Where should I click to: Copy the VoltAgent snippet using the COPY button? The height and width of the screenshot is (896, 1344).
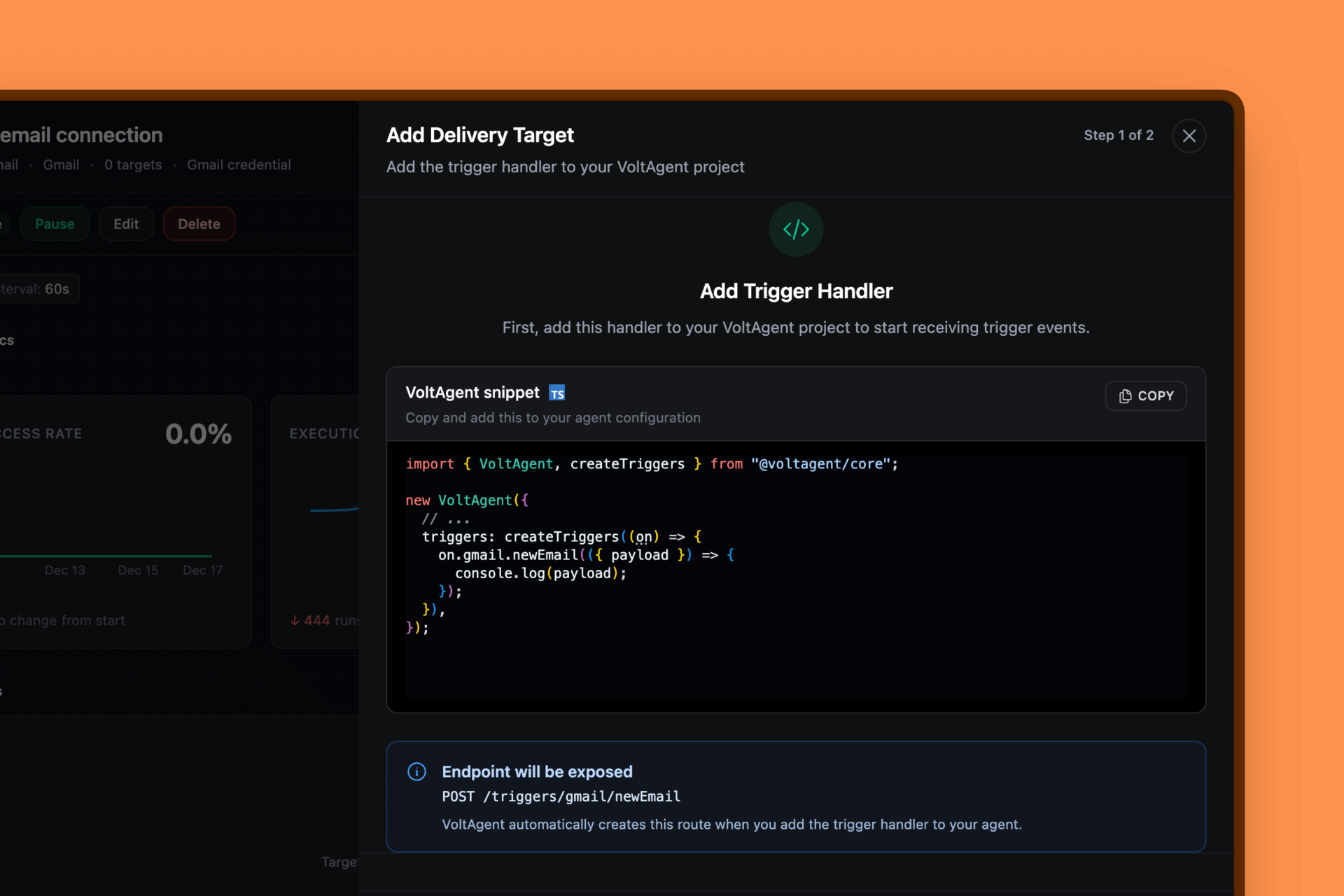pos(1146,395)
